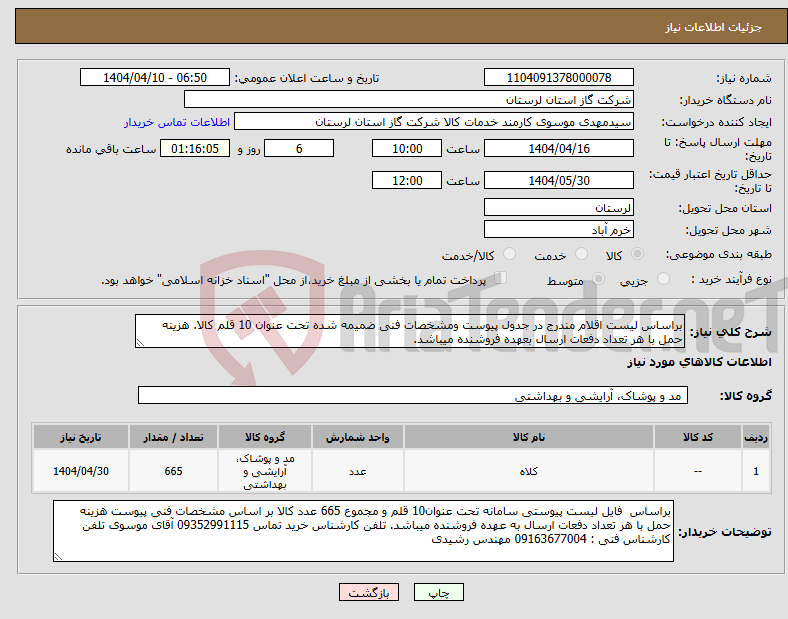788x619 pixels.
Task: Click the نام کالا column header
Action: pos(529,437)
